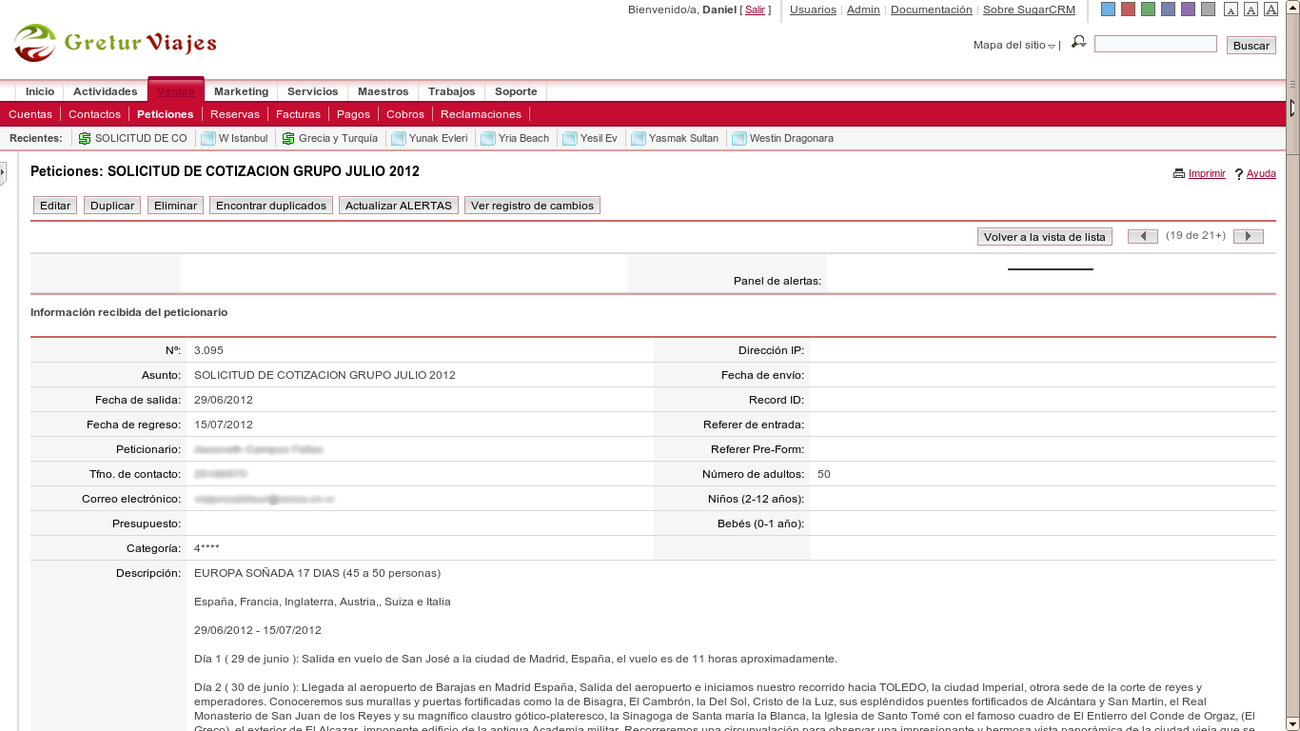Screen dimensions: 1300x731
Task: Open the Mapa del sitio dropdown
Action: point(1049,45)
